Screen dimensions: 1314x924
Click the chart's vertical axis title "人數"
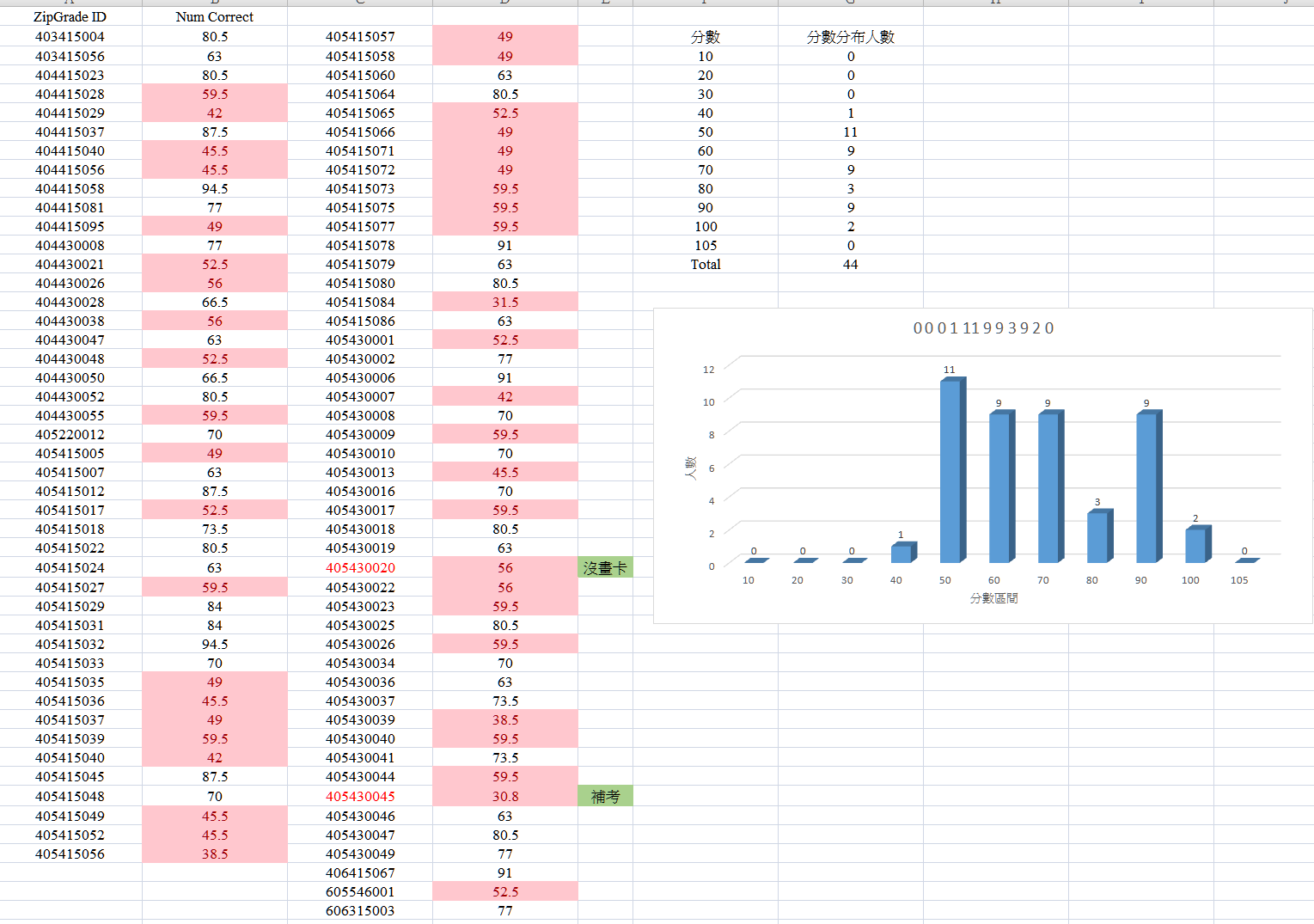coord(690,468)
